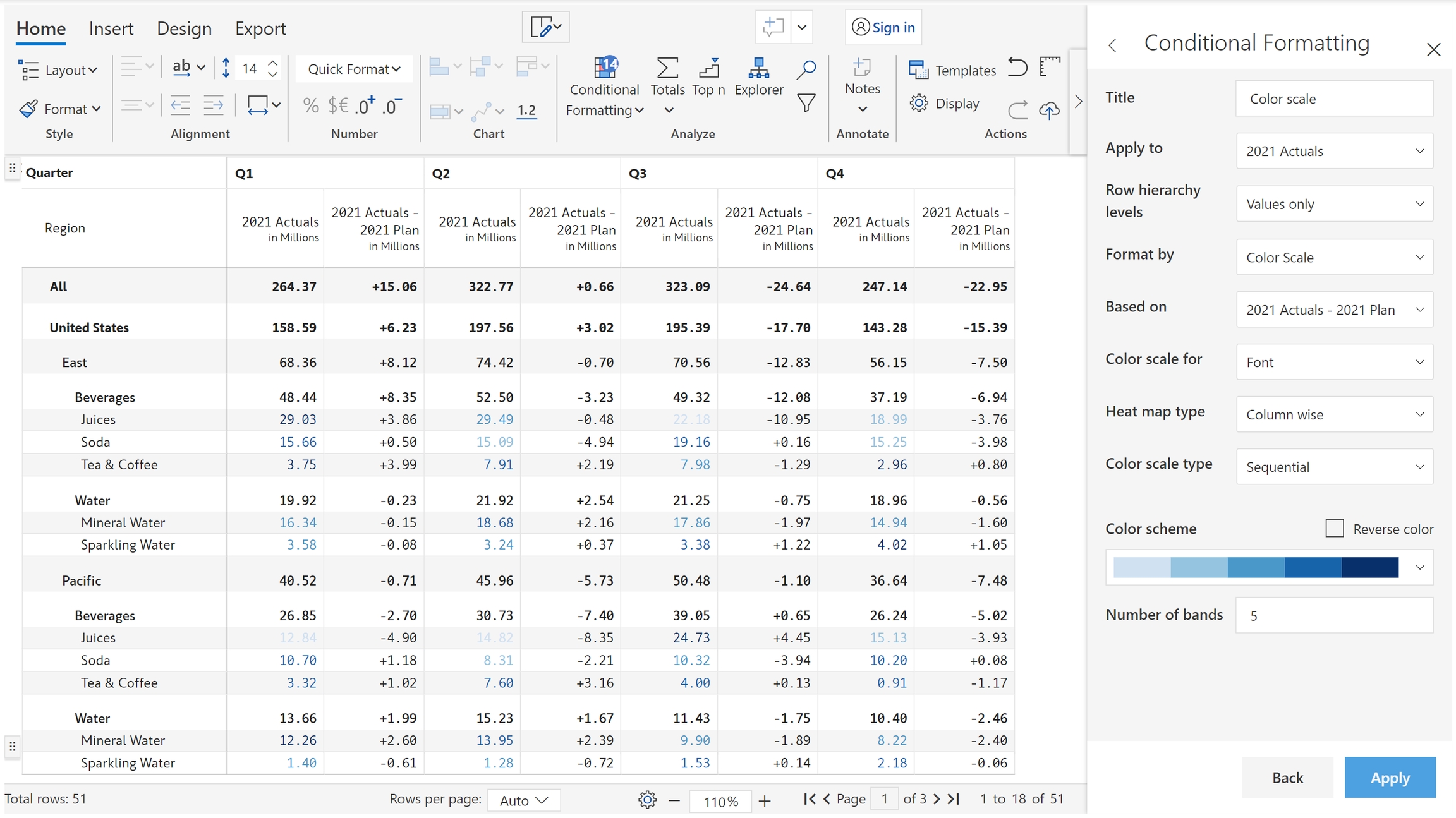Image resolution: width=1456 pixels, height=818 pixels.
Task: Click the Conditional Formatting ribbon icon
Action: tap(605, 68)
